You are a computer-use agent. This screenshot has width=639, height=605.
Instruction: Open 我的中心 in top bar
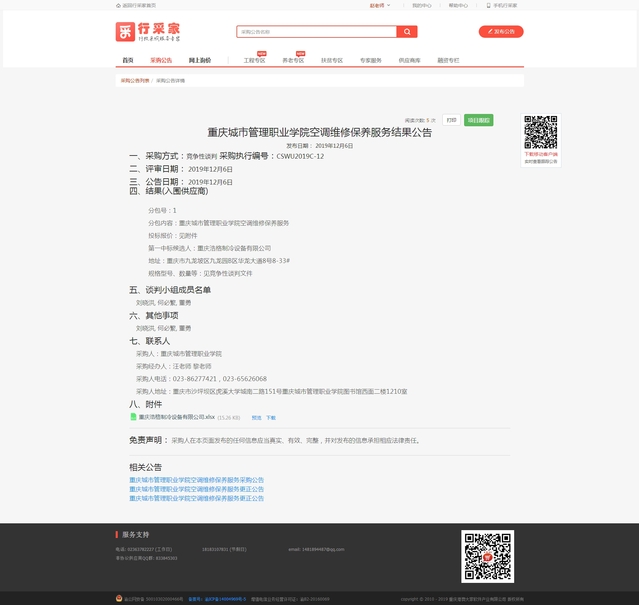pos(421,6)
